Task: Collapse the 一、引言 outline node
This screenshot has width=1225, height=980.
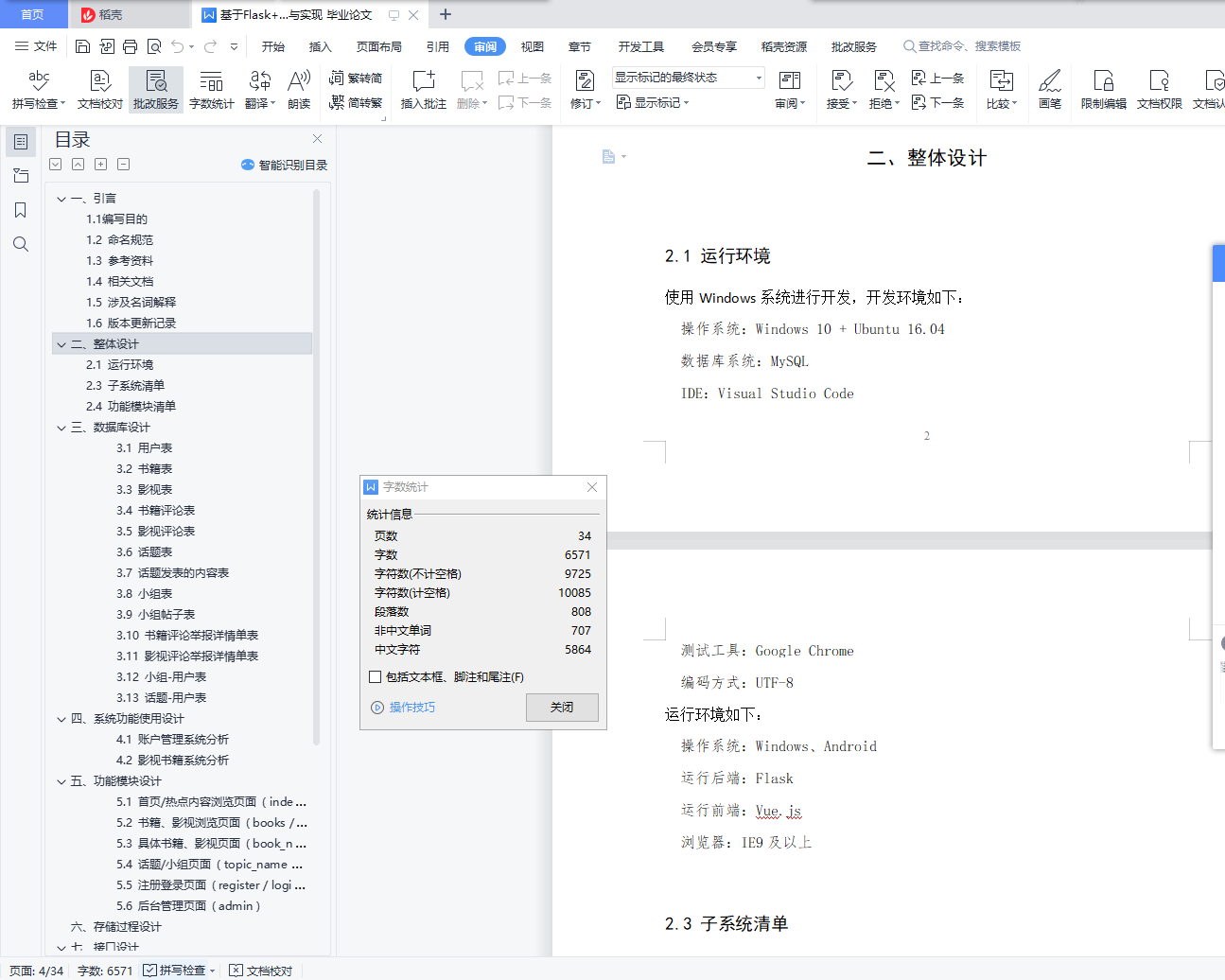Action: (61, 199)
